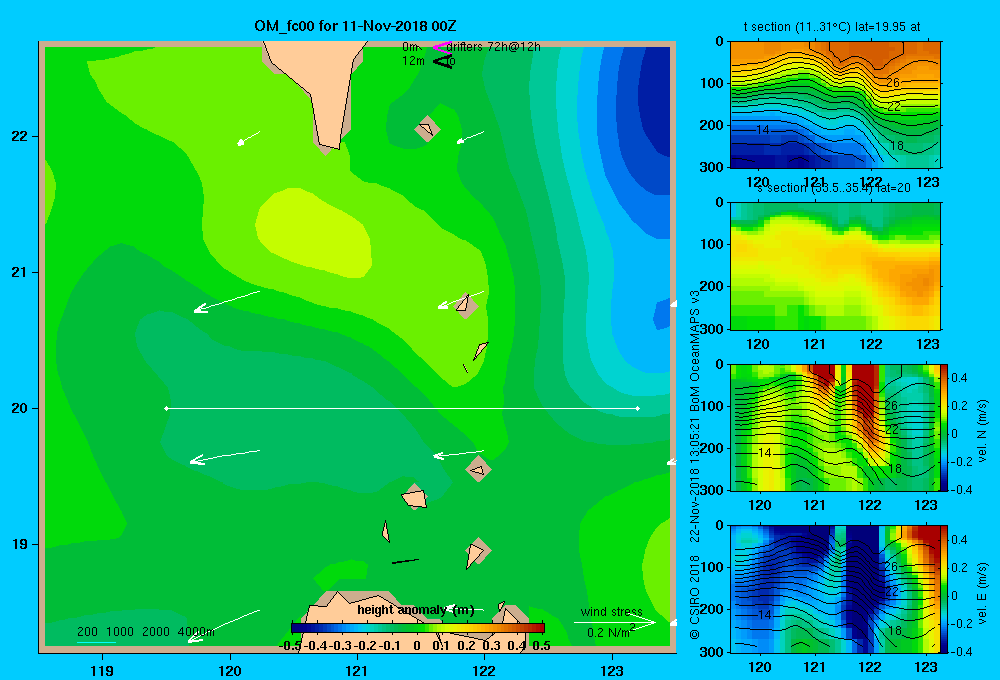Click the yellow-green high anomaly patch near latitude 21.3
The height and width of the screenshot is (680, 1000).
pyautogui.click(x=313, y=233)
